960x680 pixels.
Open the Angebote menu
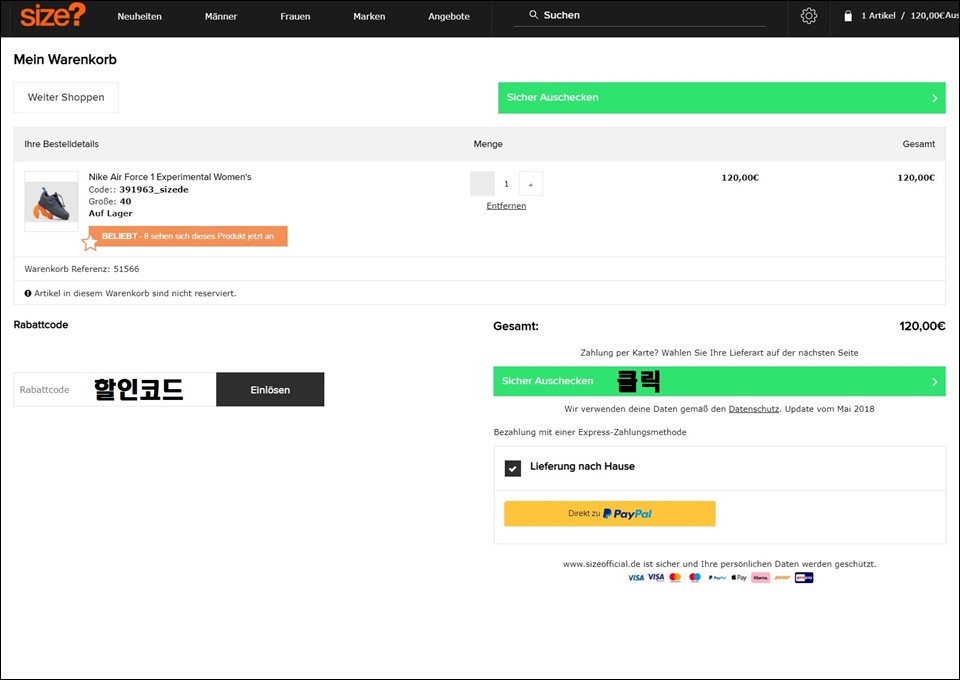[x=449, y=17]
